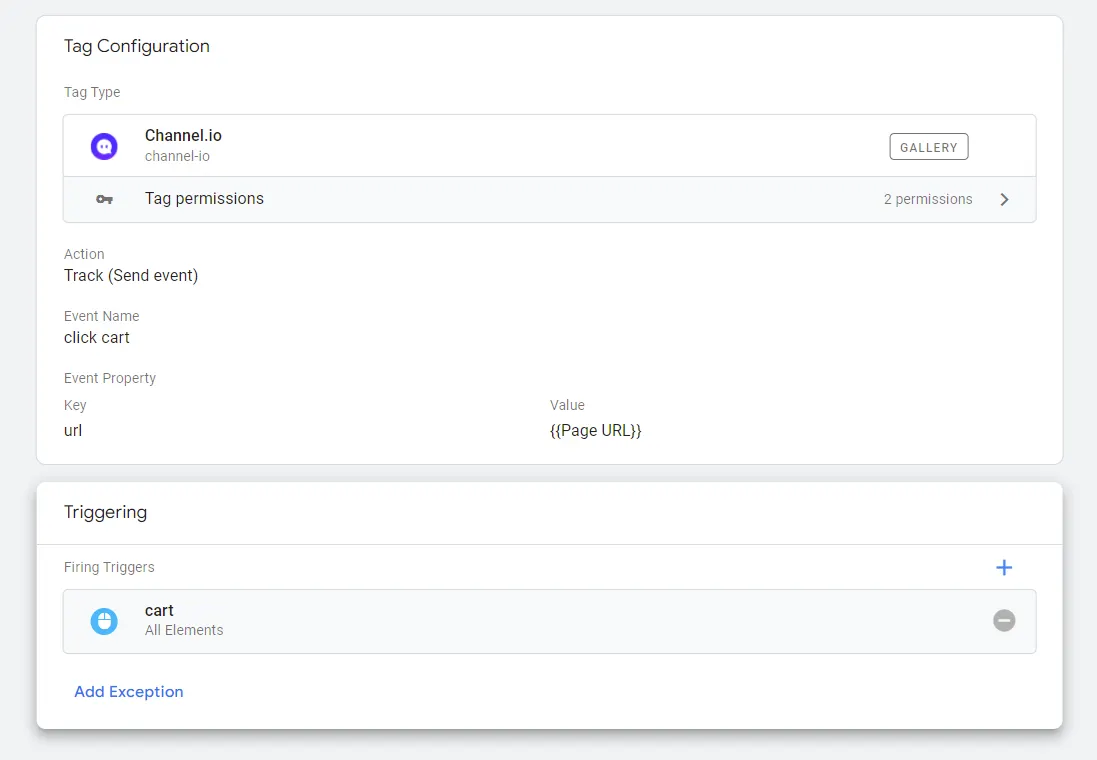Click the {{Page URL}} value field
The width and height of the screenshot is (1097, 760).
(x=595, y=431)
